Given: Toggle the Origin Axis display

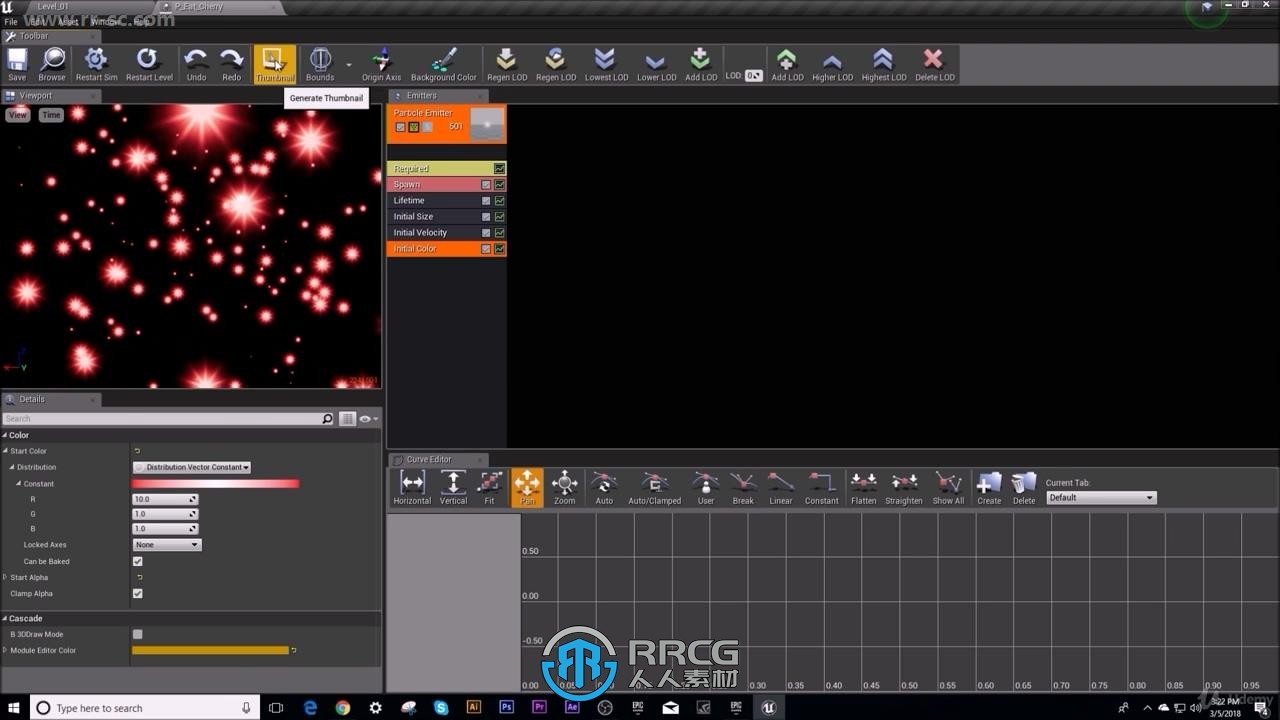Looking at the screenshot, I should 381,64.
